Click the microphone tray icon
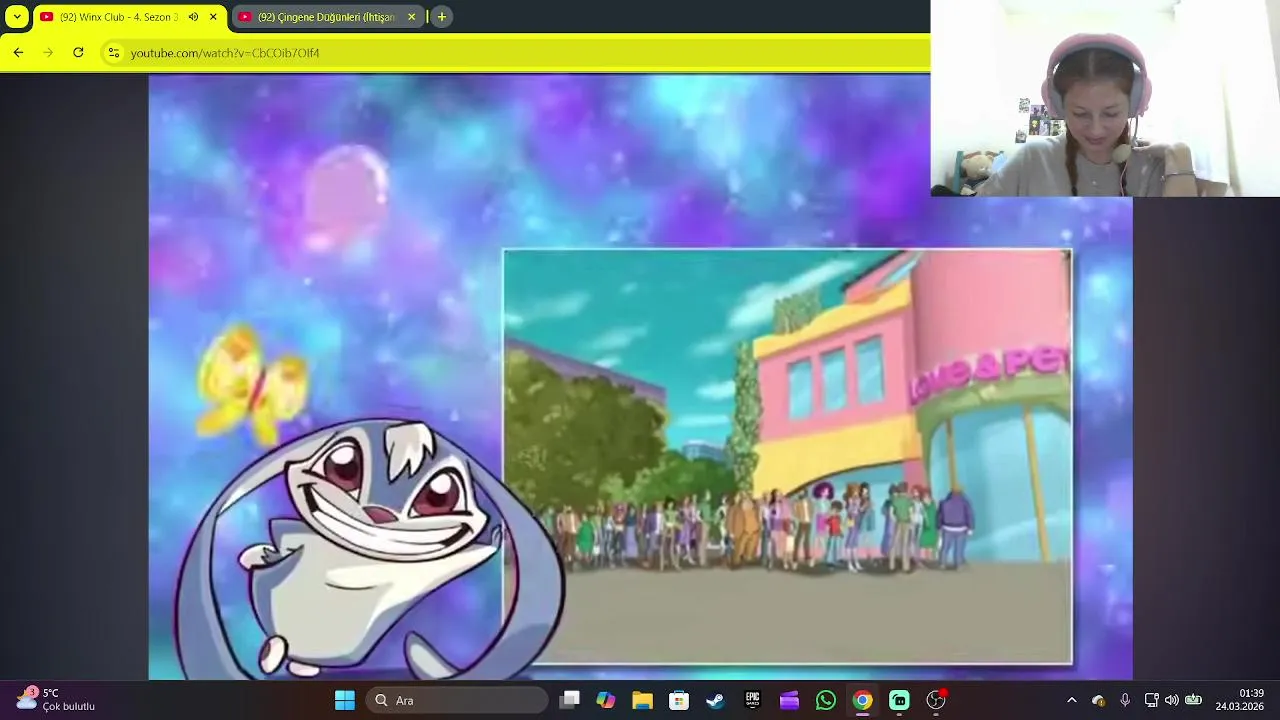The image size is (1280, 720). click(x=1125, y=700)
